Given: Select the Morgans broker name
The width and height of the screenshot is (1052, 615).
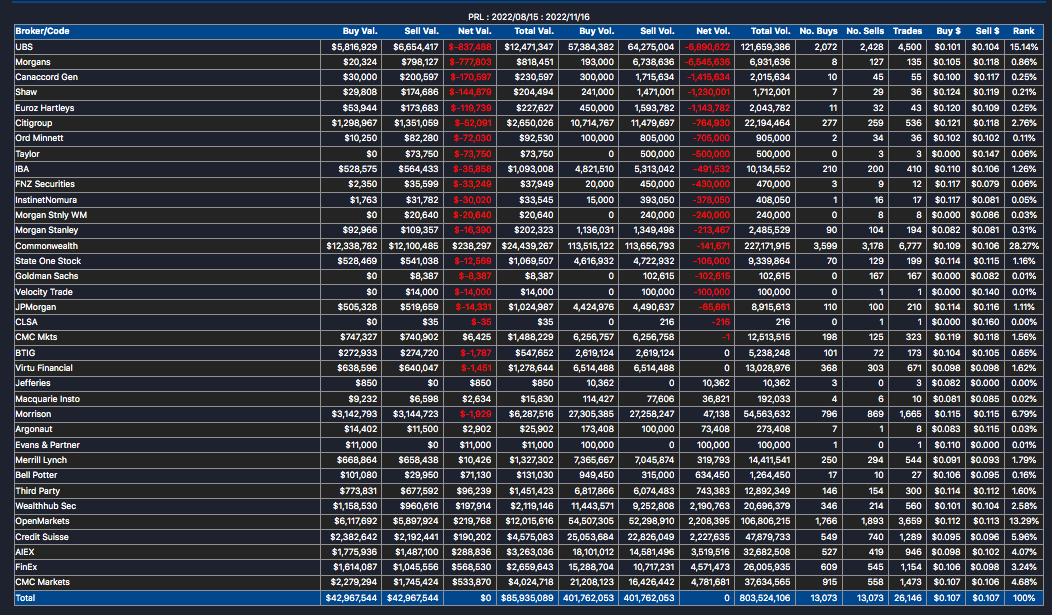Looking at the screenshot, I should tap(33, 62).
